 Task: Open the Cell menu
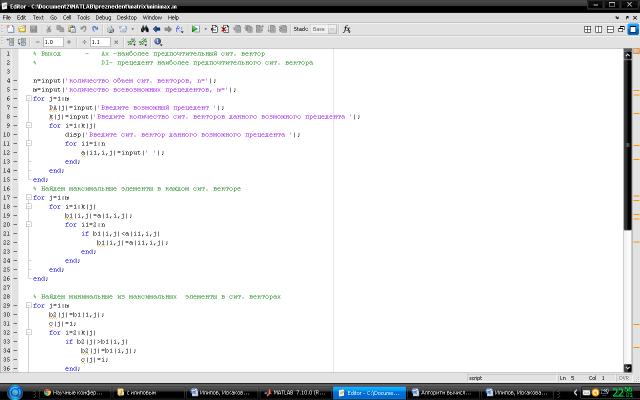(x=65, y=17)
